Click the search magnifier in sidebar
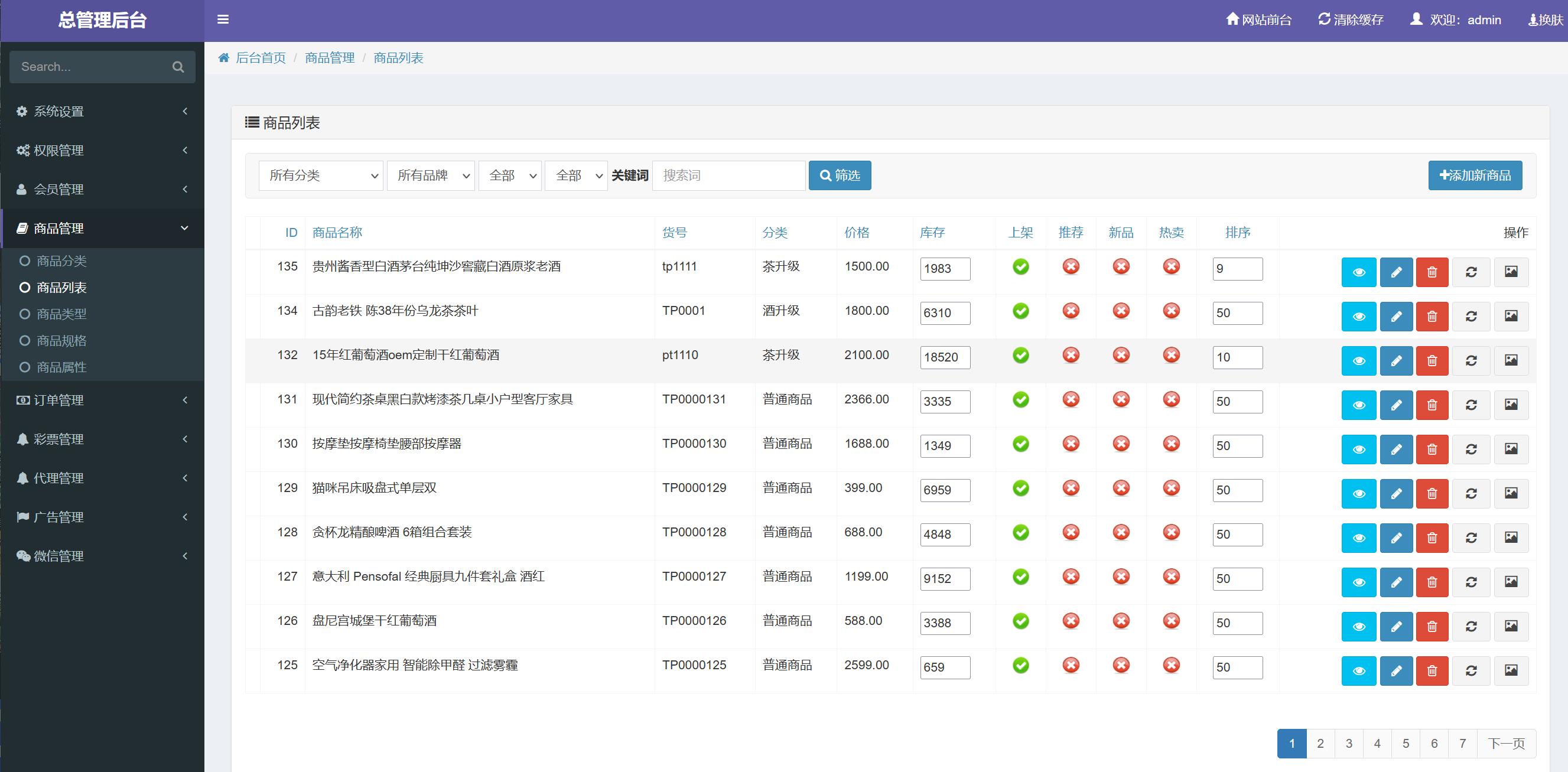Image resolution: width=1568 pixels, height=772 pixels. (178, 67)
